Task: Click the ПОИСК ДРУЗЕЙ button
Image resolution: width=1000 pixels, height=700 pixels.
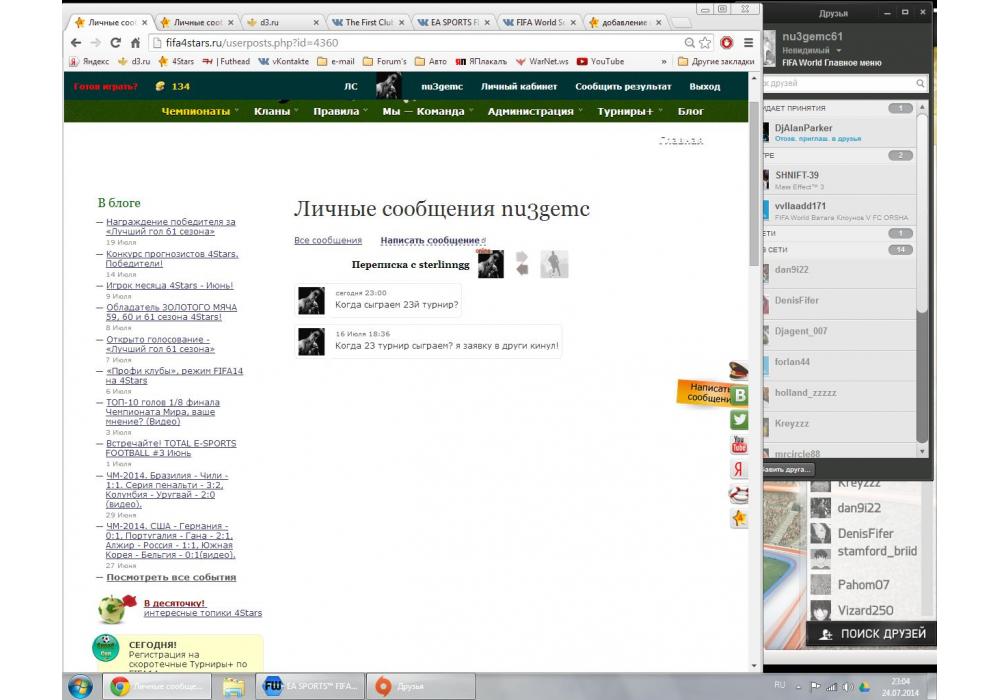Action: 871,634
